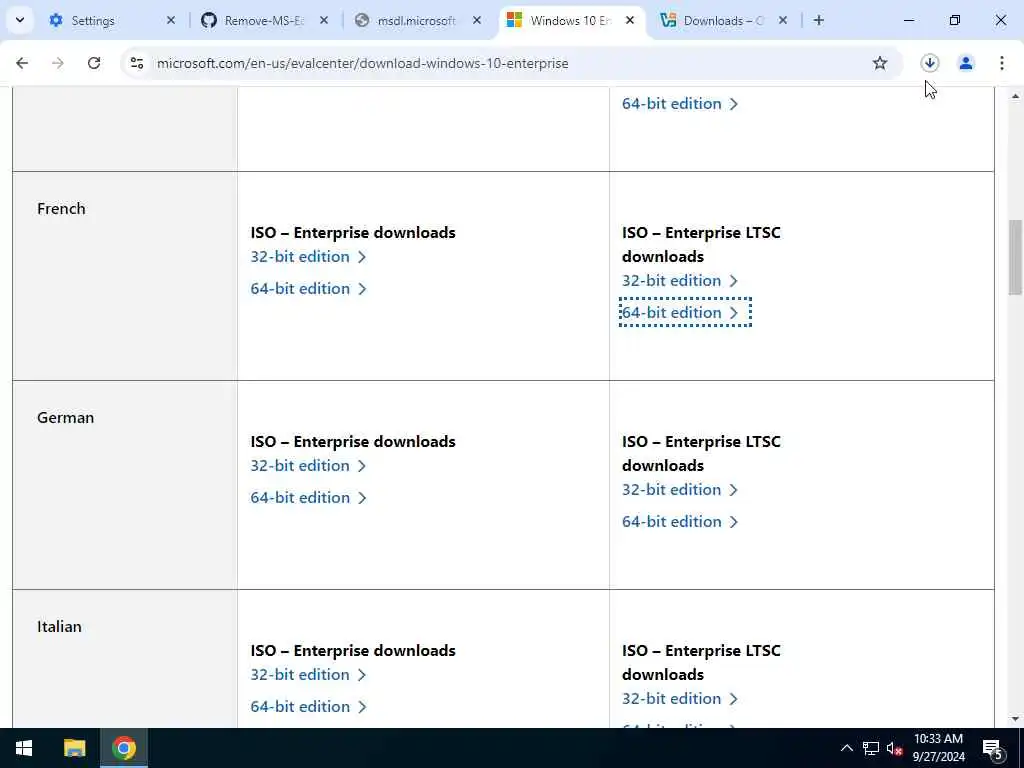Click the scrollbar up arrow
The width and height of the screenshot is (1024, 768).
(x=1015, y=96)
